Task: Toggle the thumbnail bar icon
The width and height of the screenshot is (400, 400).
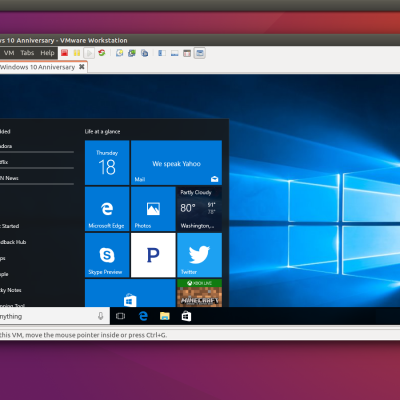Action: pos(175,53)
